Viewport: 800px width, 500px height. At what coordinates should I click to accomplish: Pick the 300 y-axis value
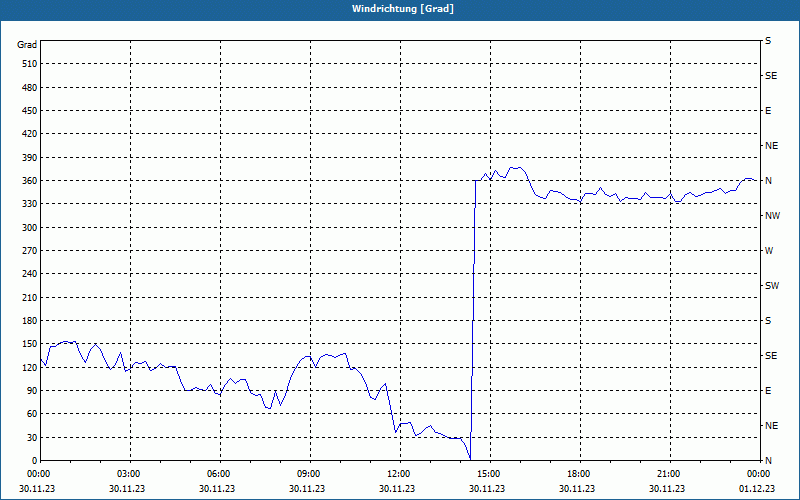(x=30, y=228)
